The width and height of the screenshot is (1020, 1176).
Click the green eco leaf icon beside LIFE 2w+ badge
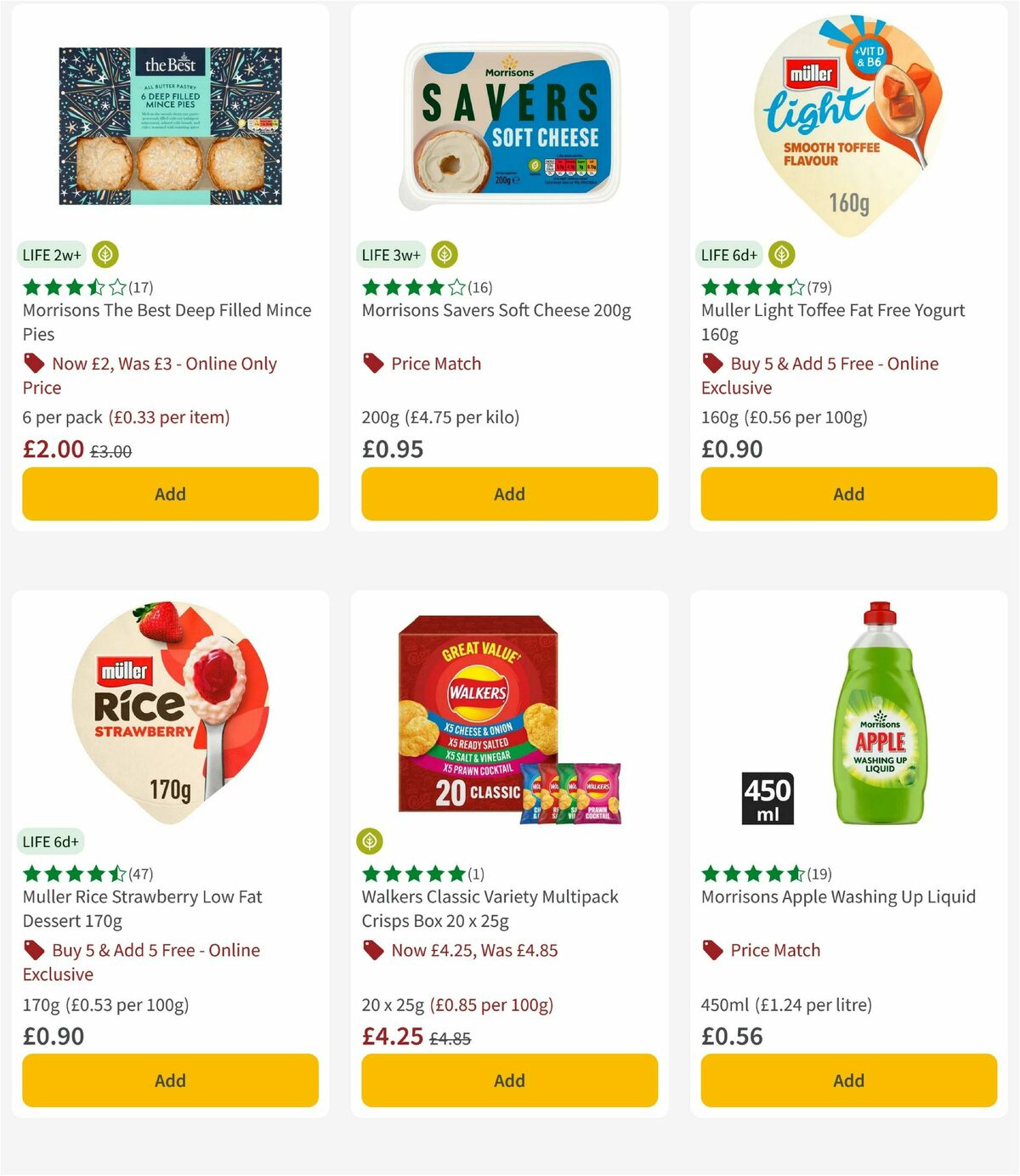tap(105, 254)
